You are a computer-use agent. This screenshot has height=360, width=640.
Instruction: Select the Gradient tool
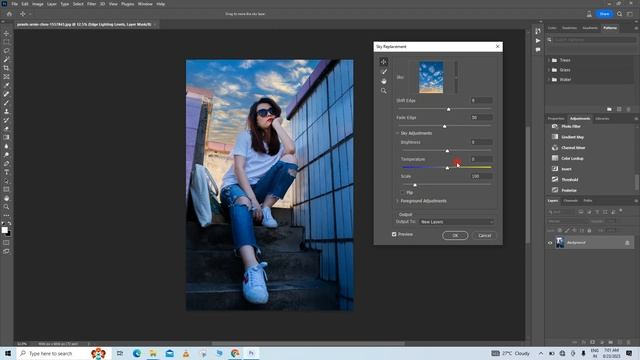6,137
